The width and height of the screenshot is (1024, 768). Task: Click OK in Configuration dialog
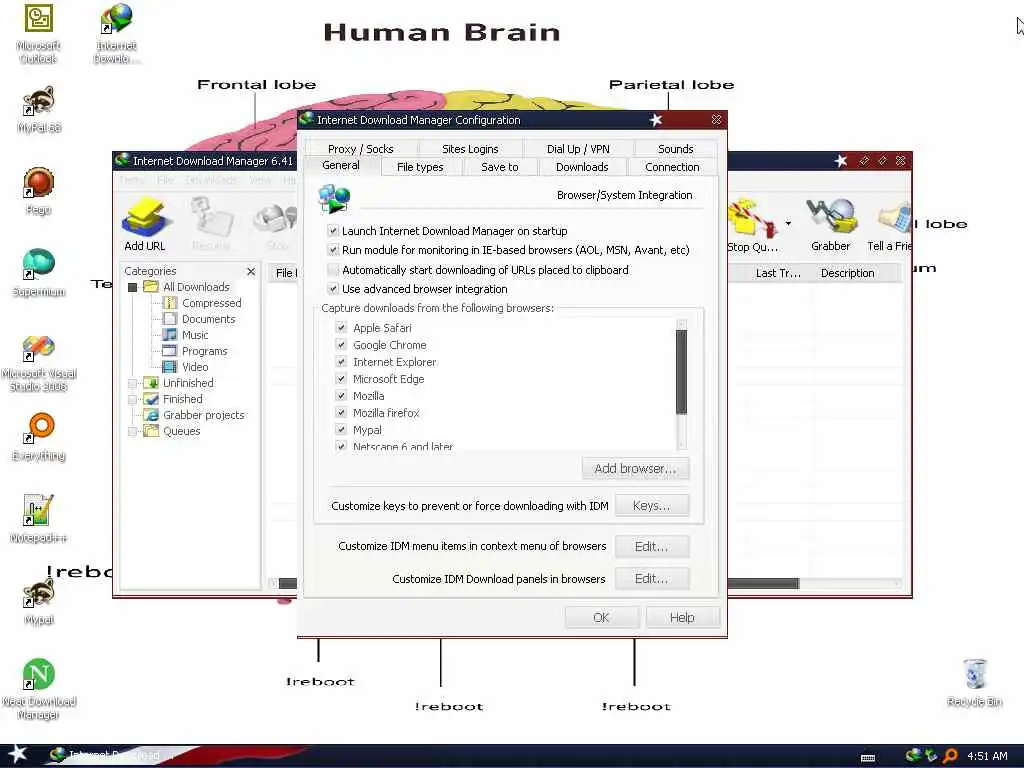(601, 618)
